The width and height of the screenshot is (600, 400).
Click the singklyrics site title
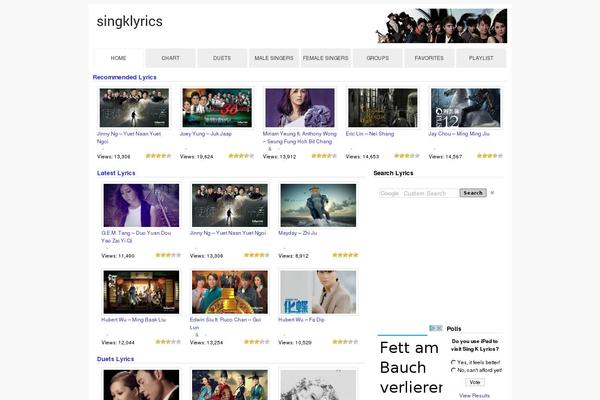click(x=130, y=21)
